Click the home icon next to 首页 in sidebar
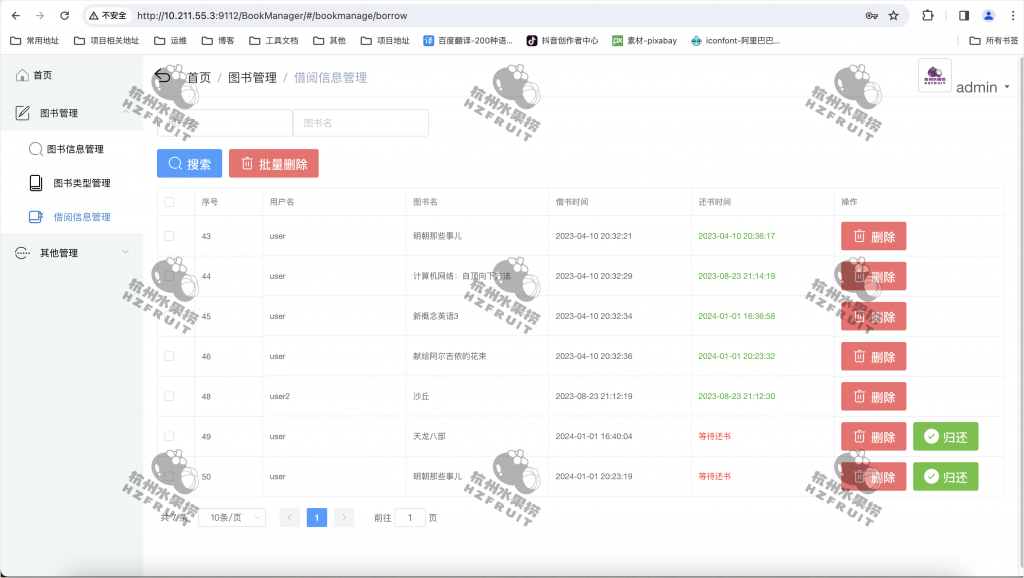The width and height of the screenshot is (1024, 578). pyautogui.click(x=20, y=74)
